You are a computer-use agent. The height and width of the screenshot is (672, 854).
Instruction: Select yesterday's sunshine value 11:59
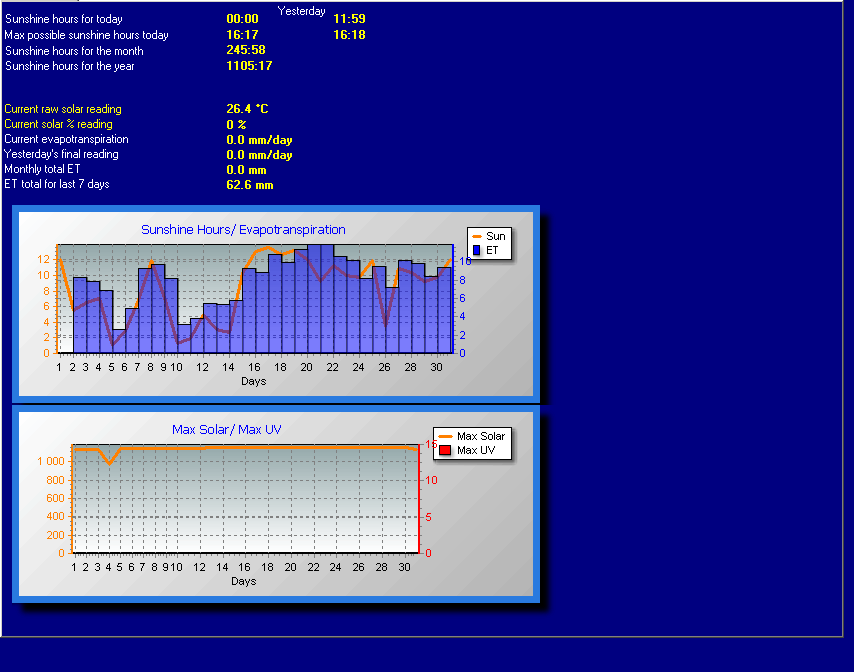(x=349, y=19)
